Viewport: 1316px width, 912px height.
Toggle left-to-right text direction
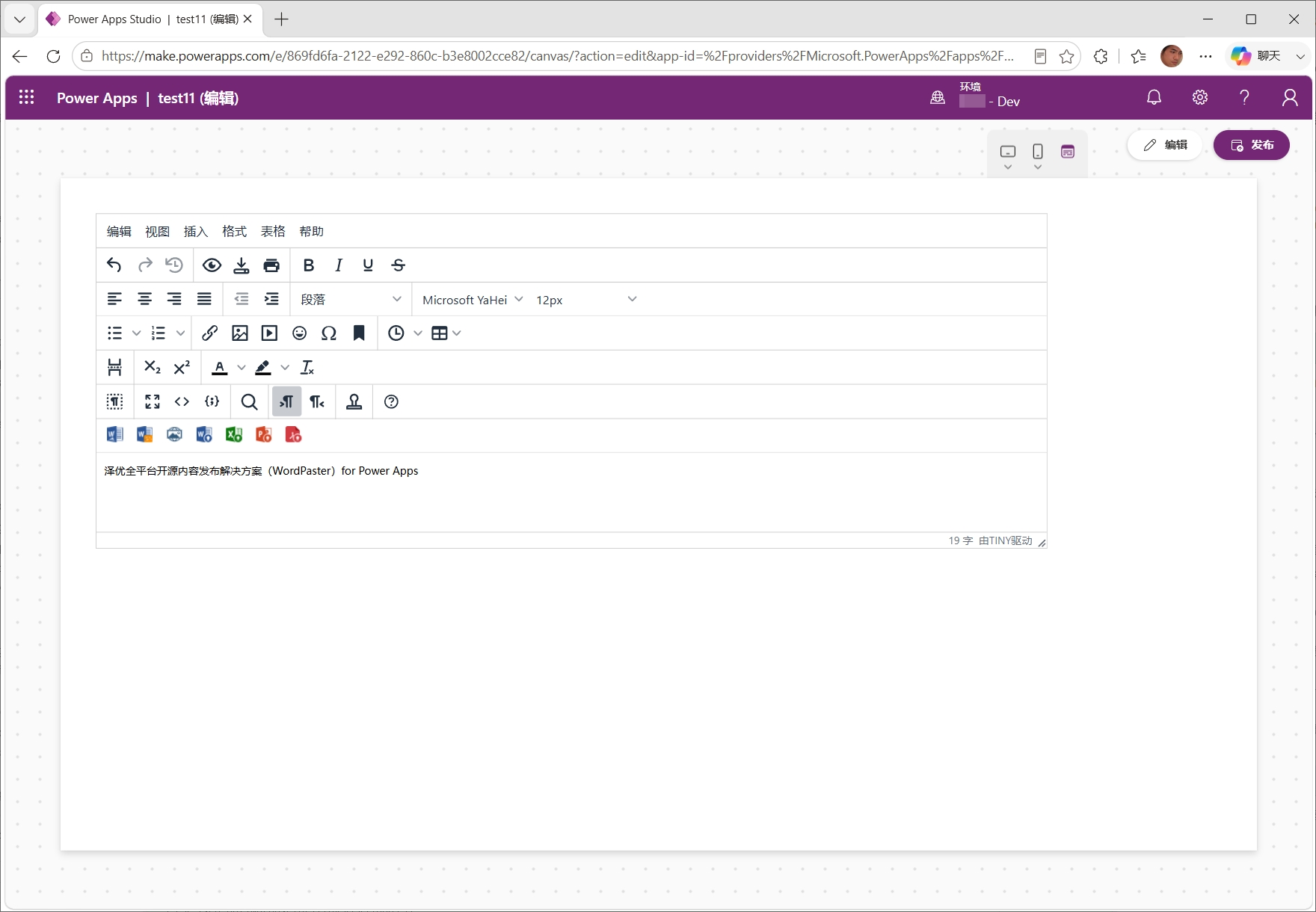[x=286, y=402]
